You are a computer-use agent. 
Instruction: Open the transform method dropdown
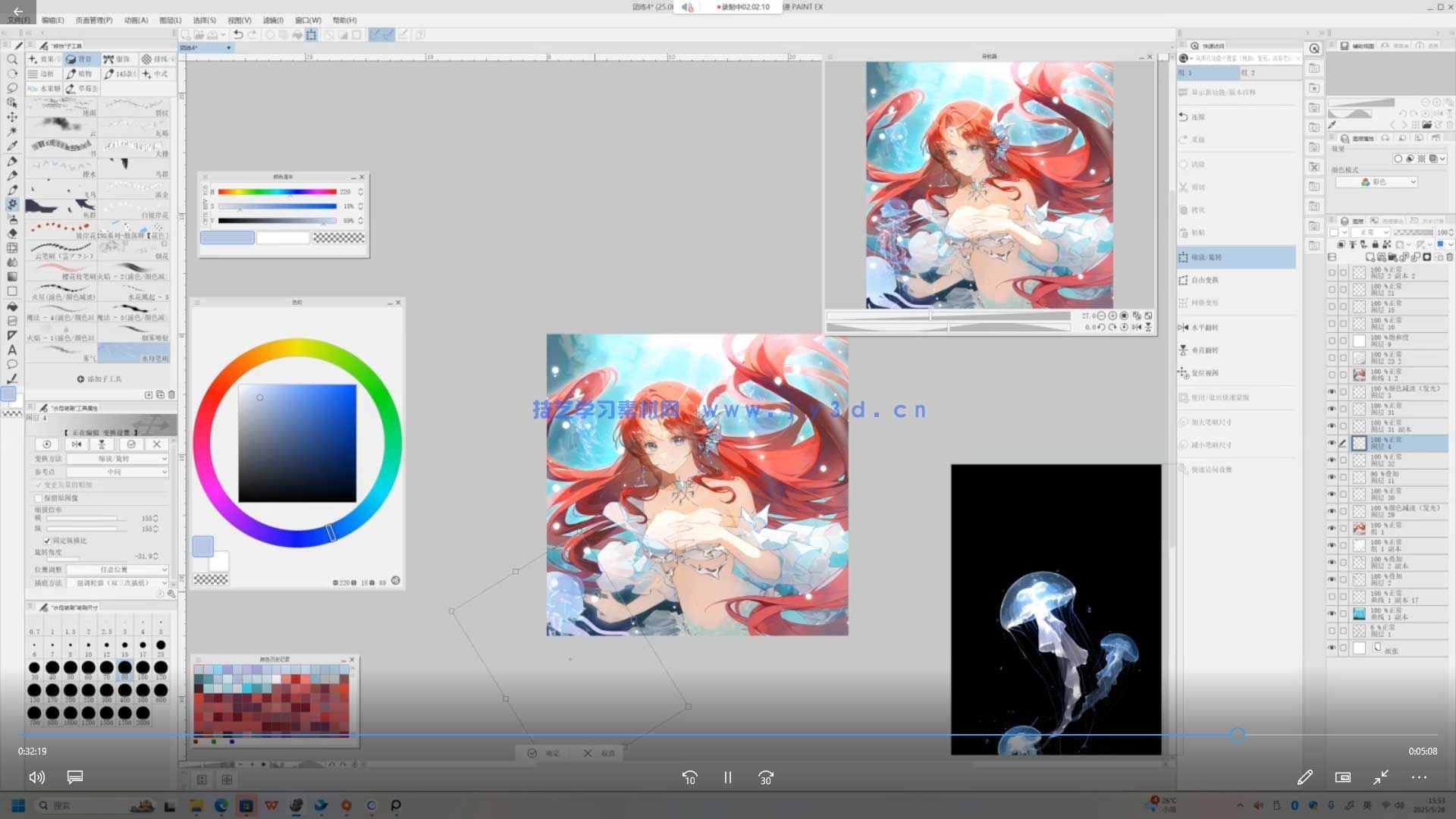118,459
